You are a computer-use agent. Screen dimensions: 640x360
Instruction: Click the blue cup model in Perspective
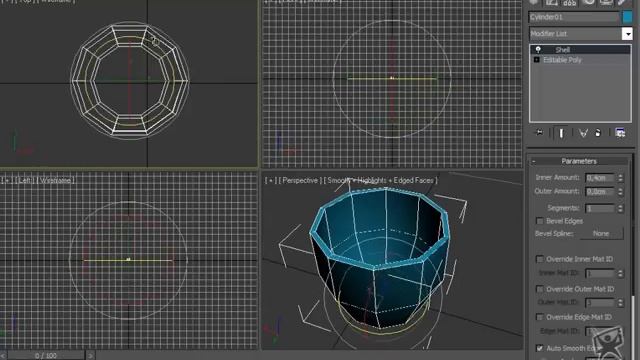[380, 257]
